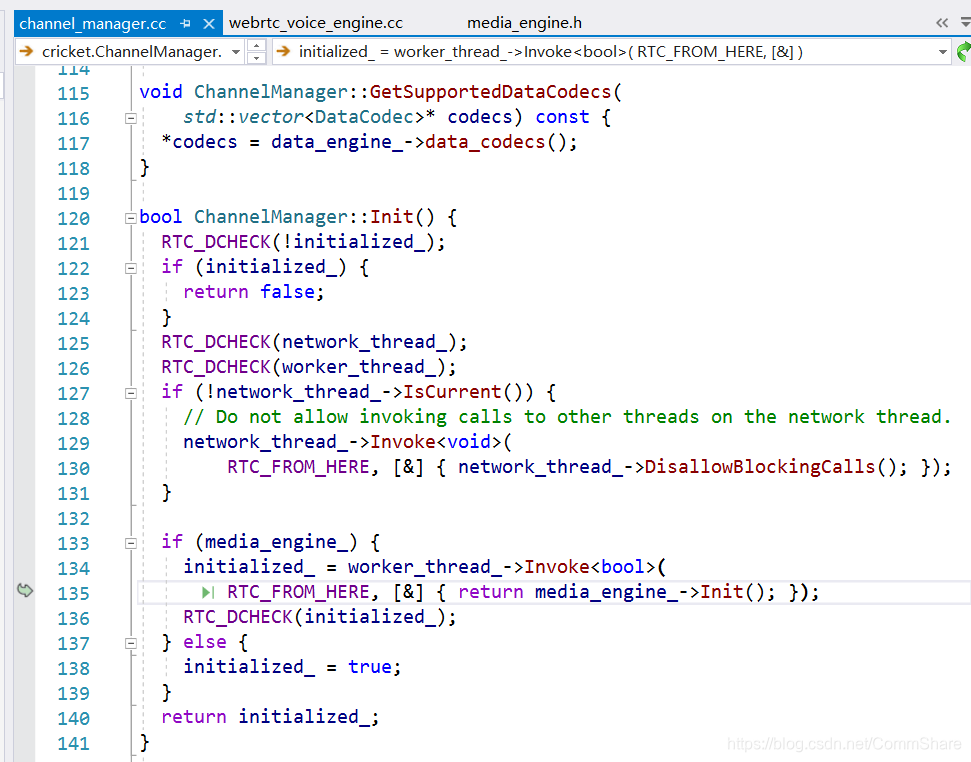
Task: Collapse the media_engine_ if block at line 133
Action: tap(131, 543)
